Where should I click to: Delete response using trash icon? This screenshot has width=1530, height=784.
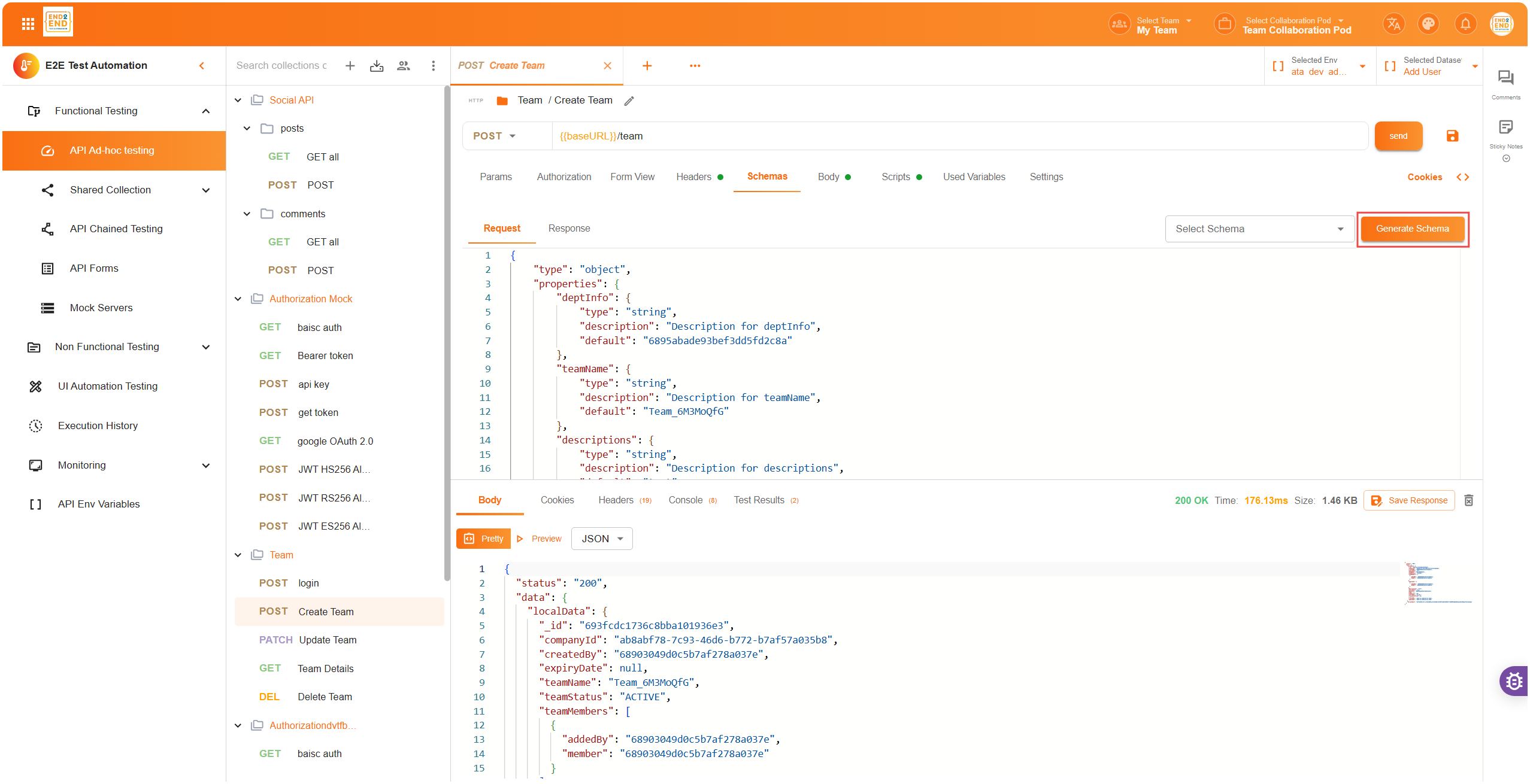click(x=1468, y=500)
